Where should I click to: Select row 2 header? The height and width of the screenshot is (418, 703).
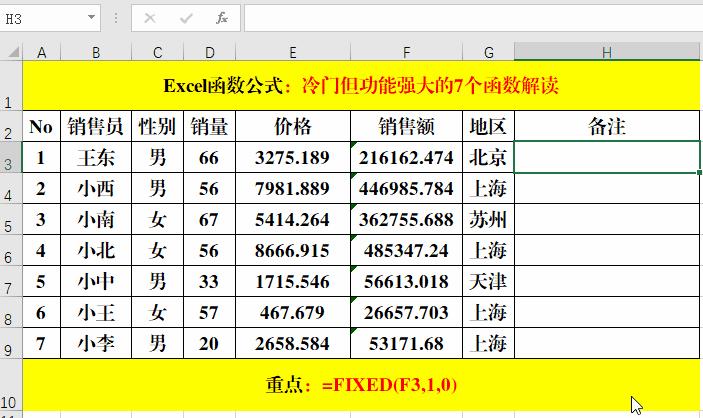[x=11, y=126]
